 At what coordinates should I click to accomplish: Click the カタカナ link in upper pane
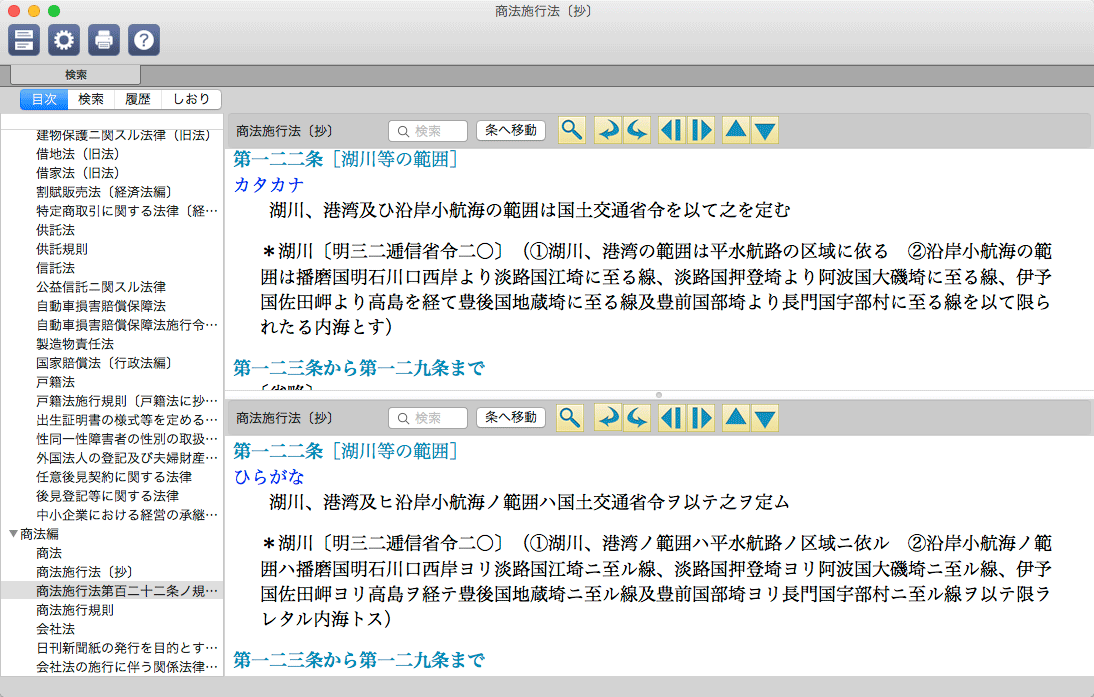pyautogui.click(x=269, y=184)
